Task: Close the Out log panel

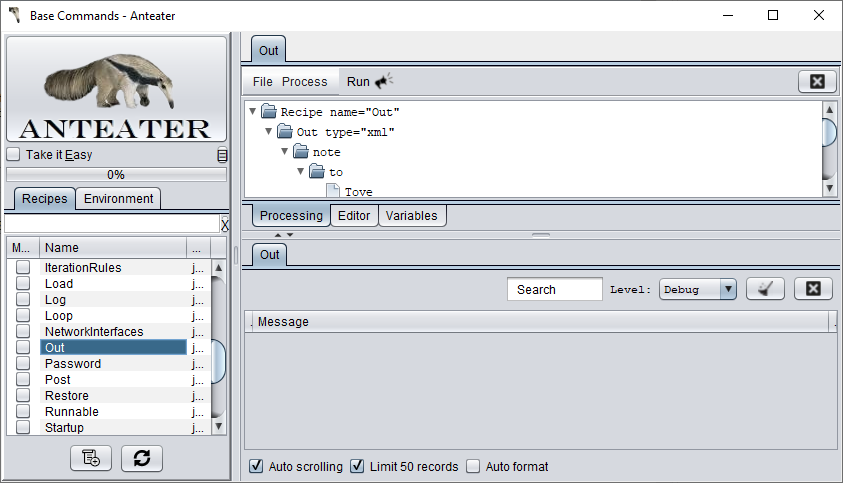Action: 813,289
